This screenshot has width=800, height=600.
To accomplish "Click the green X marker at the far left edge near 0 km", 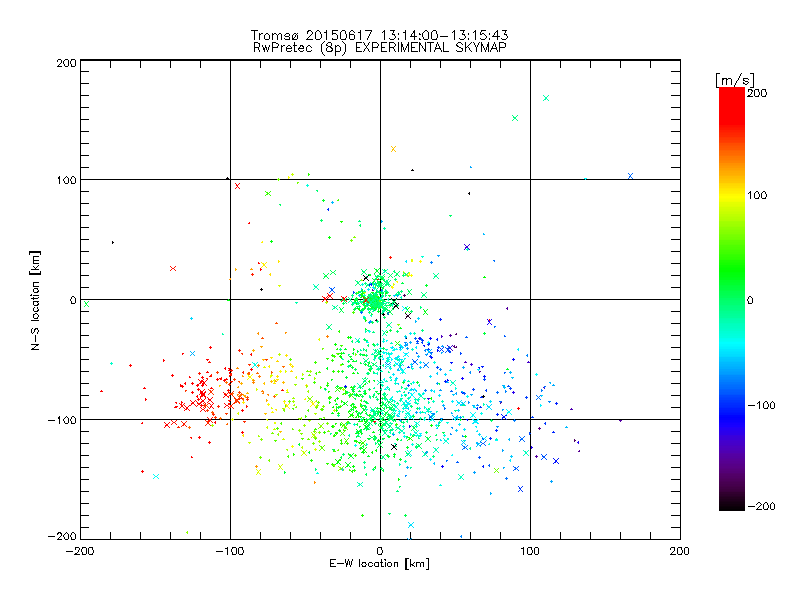I will (86, 304).
